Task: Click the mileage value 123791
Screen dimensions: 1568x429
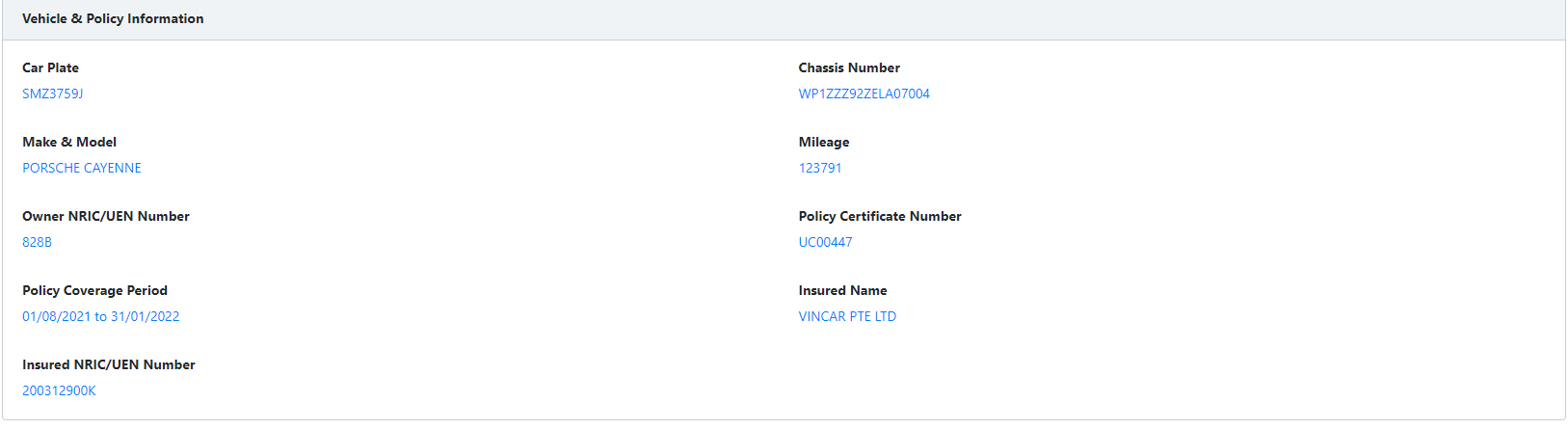Action: pyautogui.click(x=820, y=168)
